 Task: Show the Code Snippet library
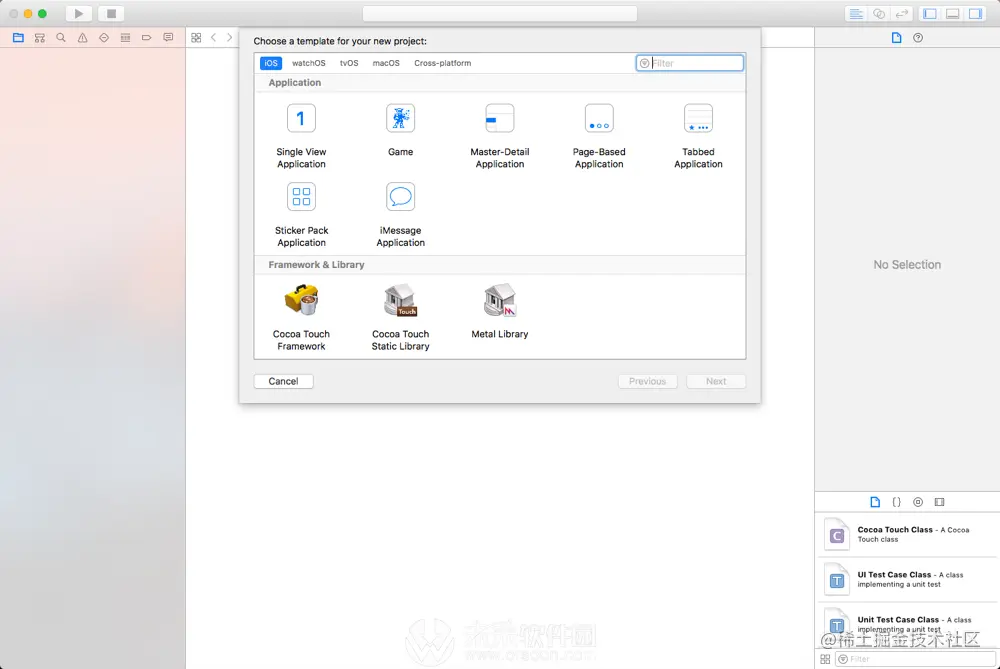coord(897,502)
